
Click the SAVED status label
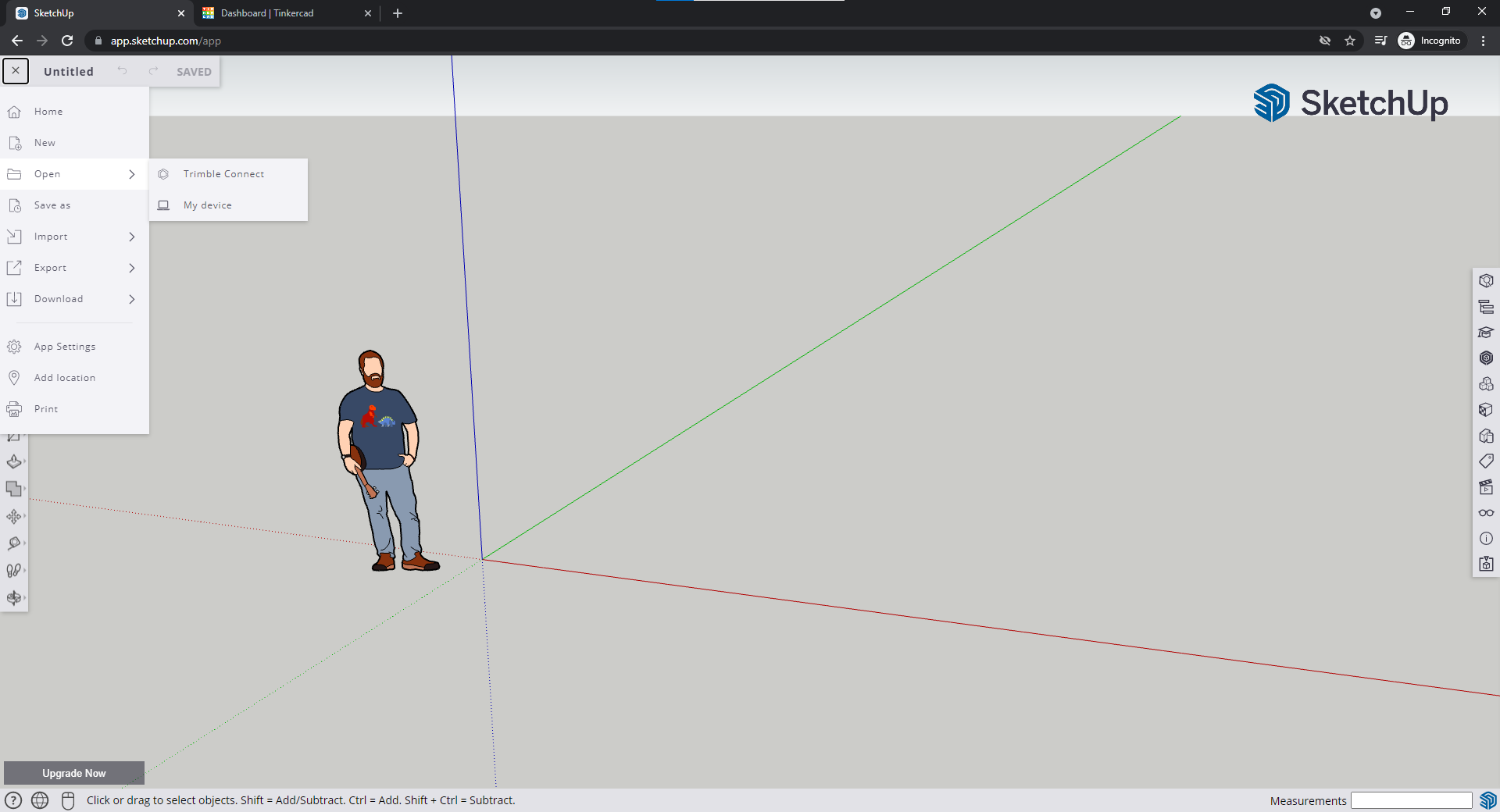(194, 72)
